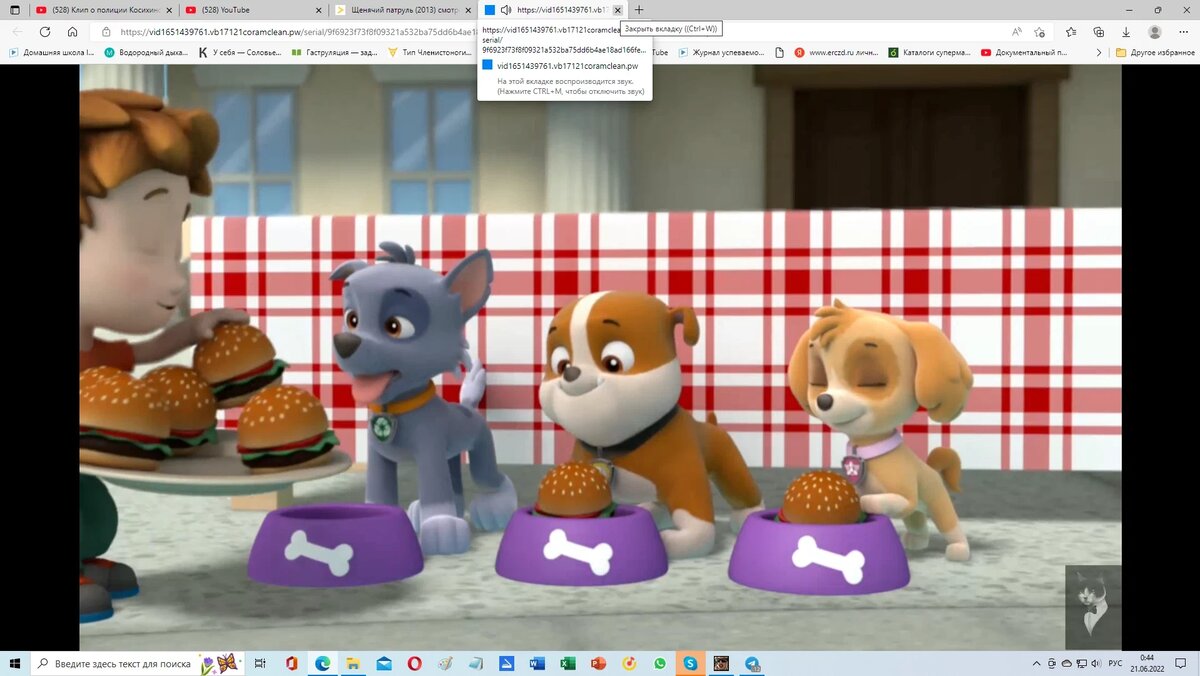The height and width of the screenshot is (676, 1200).
Task: Close the 'Щенячий патруль' tab
Action: point(467,10)
